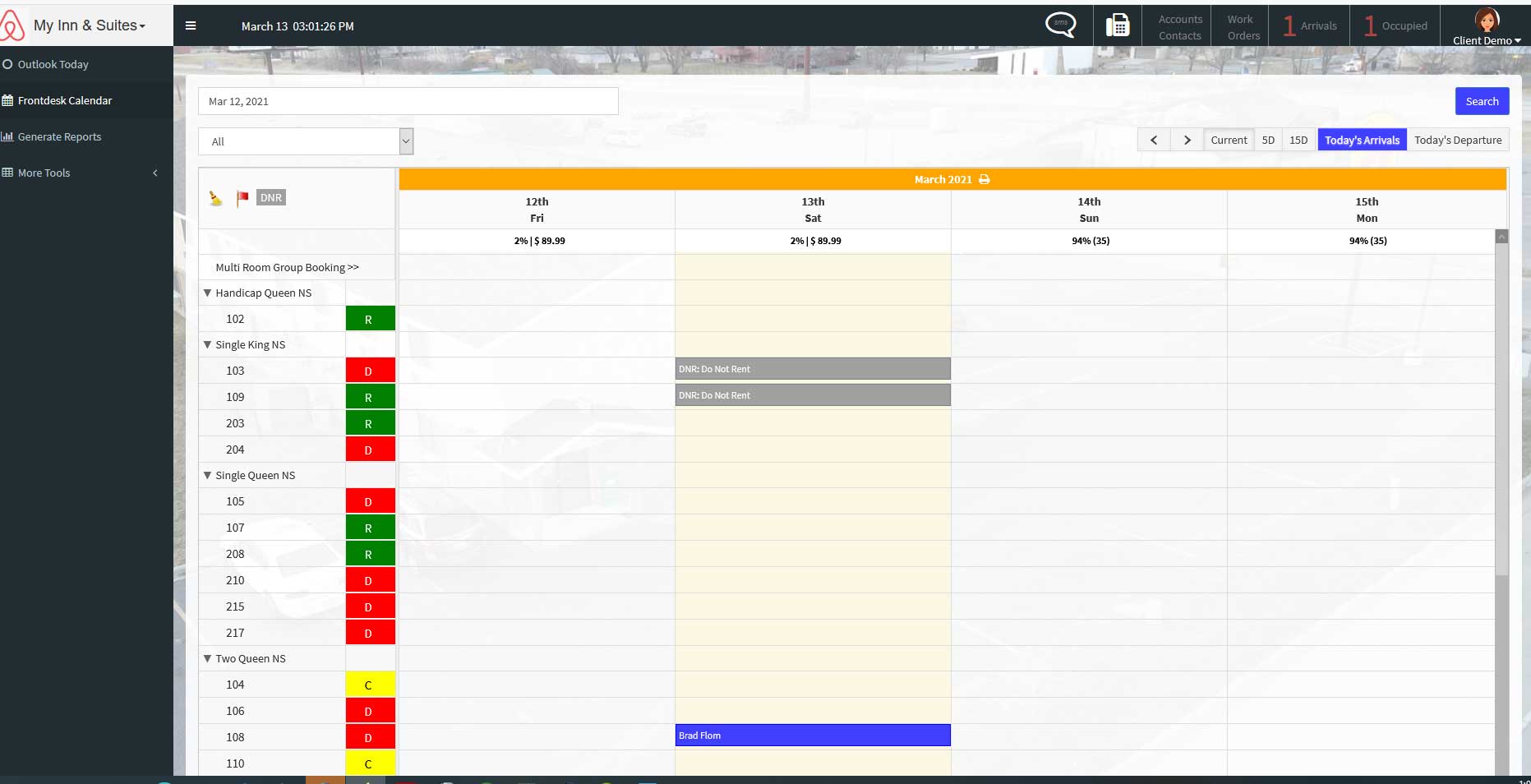Click status D for room 103
This screenshot has width=1531, height=784.
coord(370,371)
